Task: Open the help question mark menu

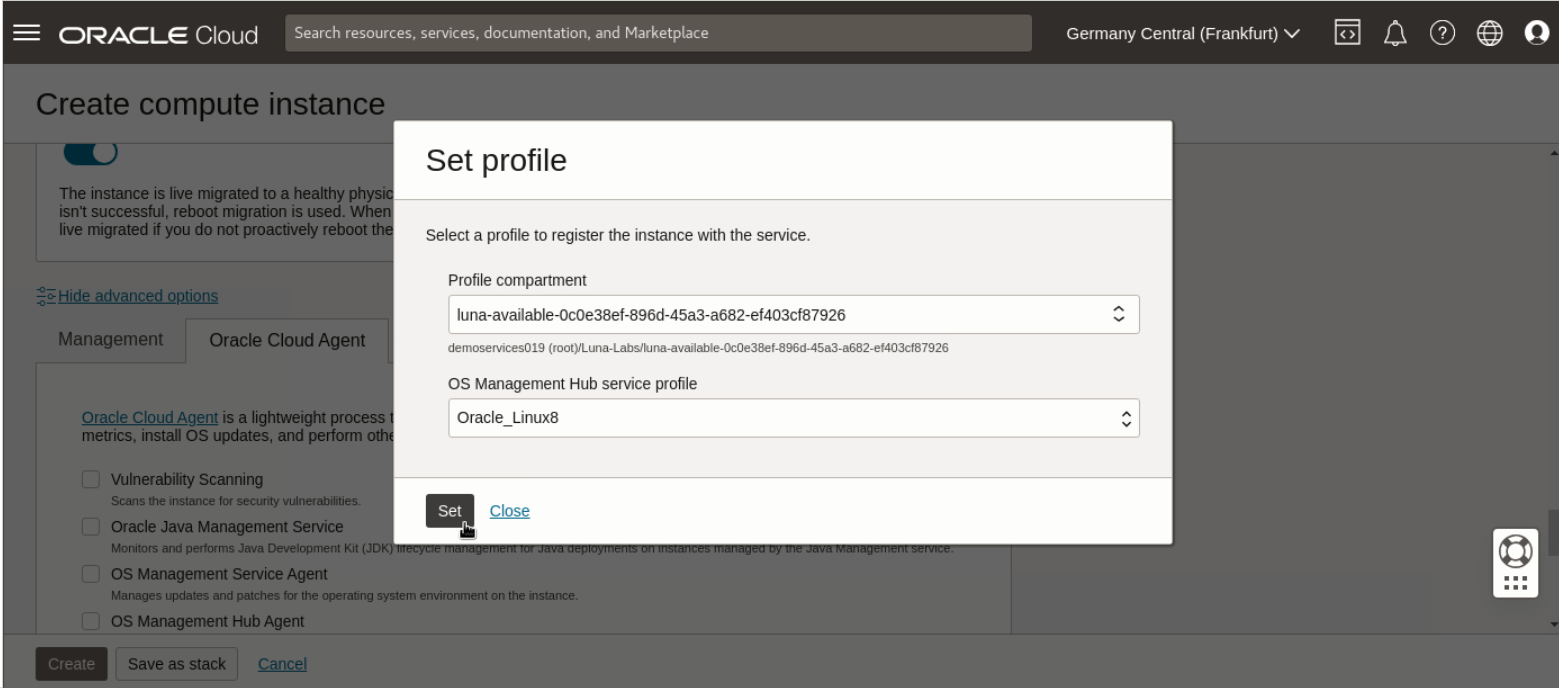Action: tap(1441, 33)
